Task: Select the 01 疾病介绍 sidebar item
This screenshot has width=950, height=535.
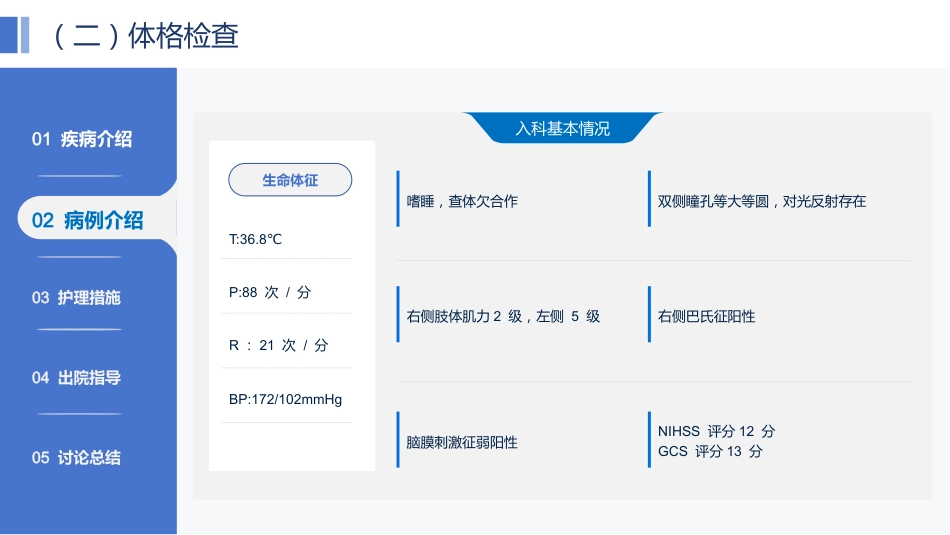Action: [x=82, y=139]
